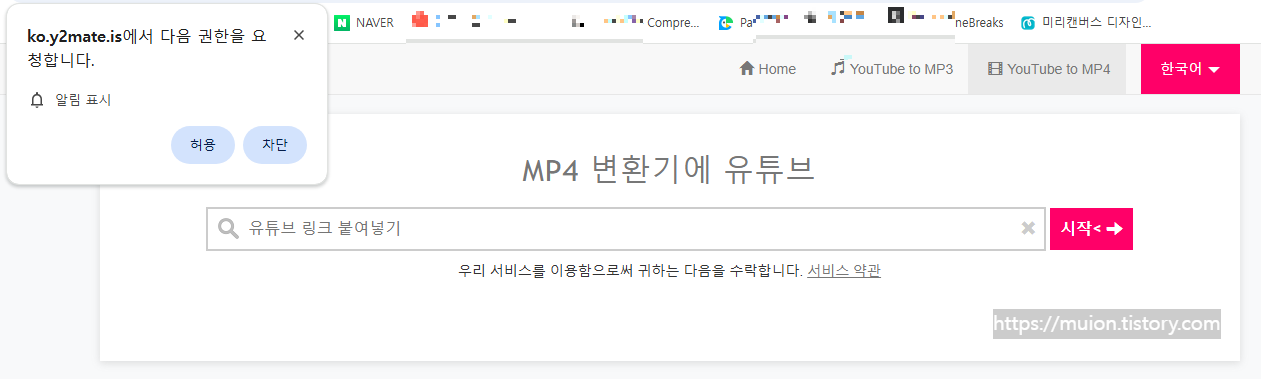This screenshot has width=1261, height=379.
Task: Open the 서비스 약관 link
Action: pos(844,270)
